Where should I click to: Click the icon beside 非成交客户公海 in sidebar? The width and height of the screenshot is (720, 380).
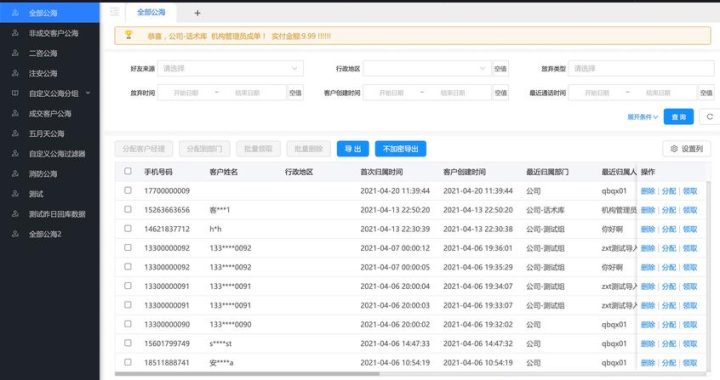(15, 33)
